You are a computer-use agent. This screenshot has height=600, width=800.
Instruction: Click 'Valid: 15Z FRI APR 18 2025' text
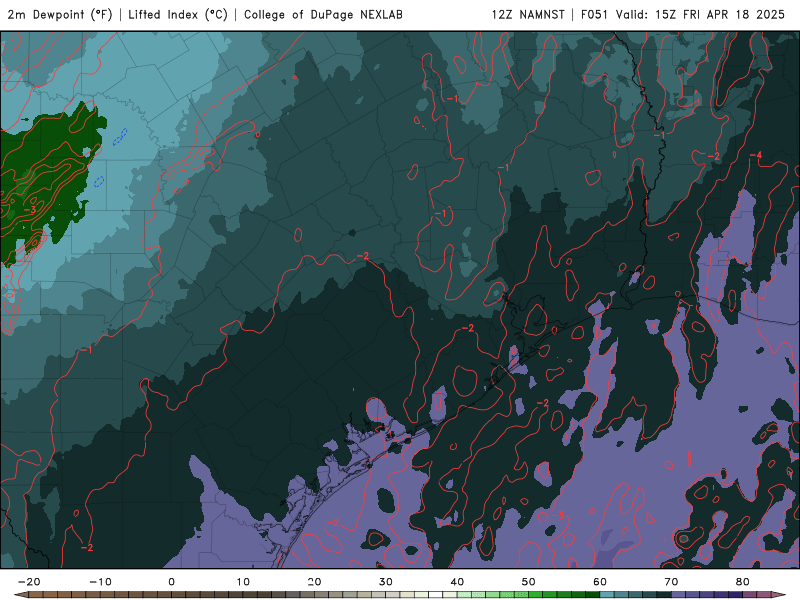point(700,15)
